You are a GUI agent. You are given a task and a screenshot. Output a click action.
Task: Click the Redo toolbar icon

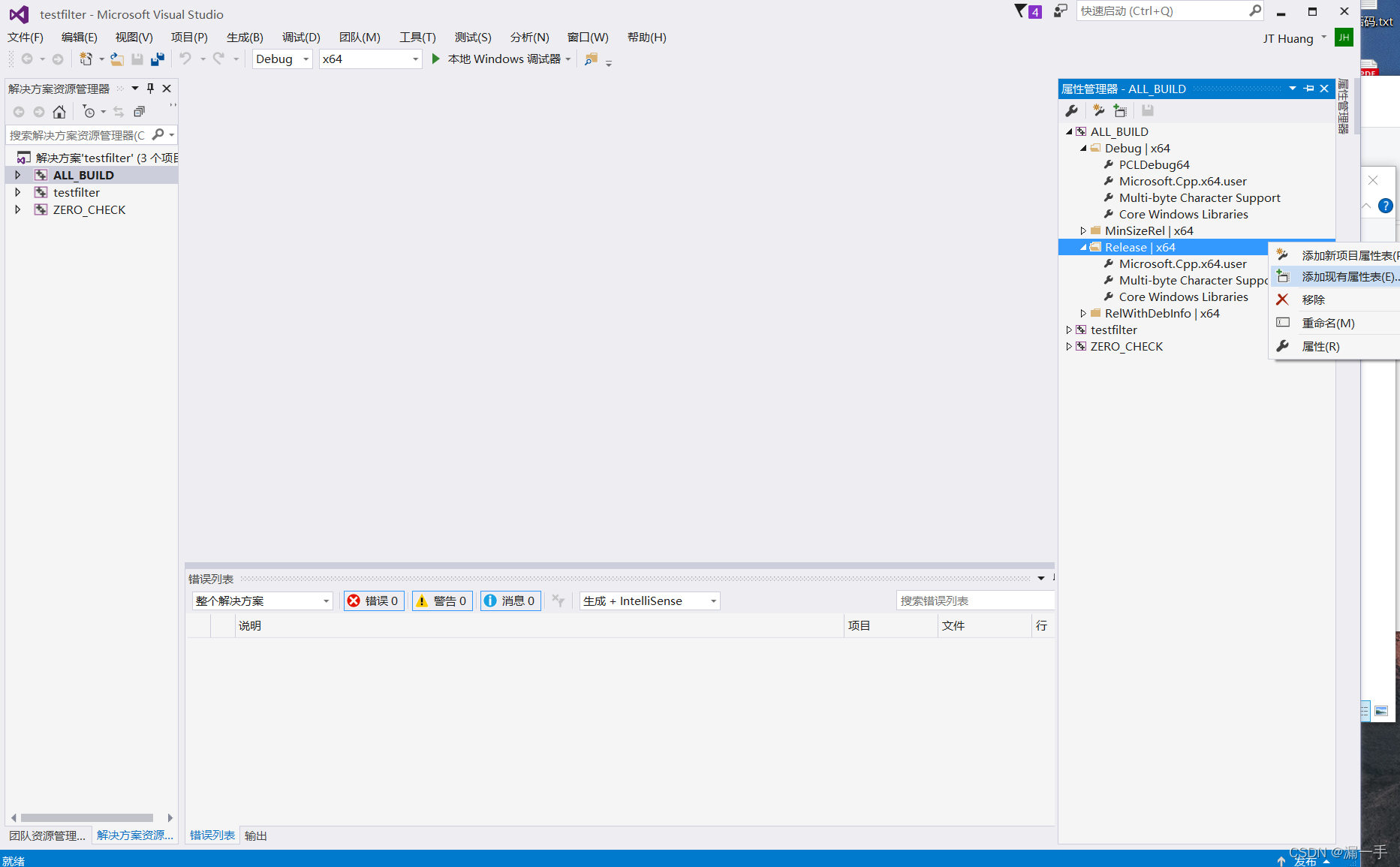pos(218,59)
